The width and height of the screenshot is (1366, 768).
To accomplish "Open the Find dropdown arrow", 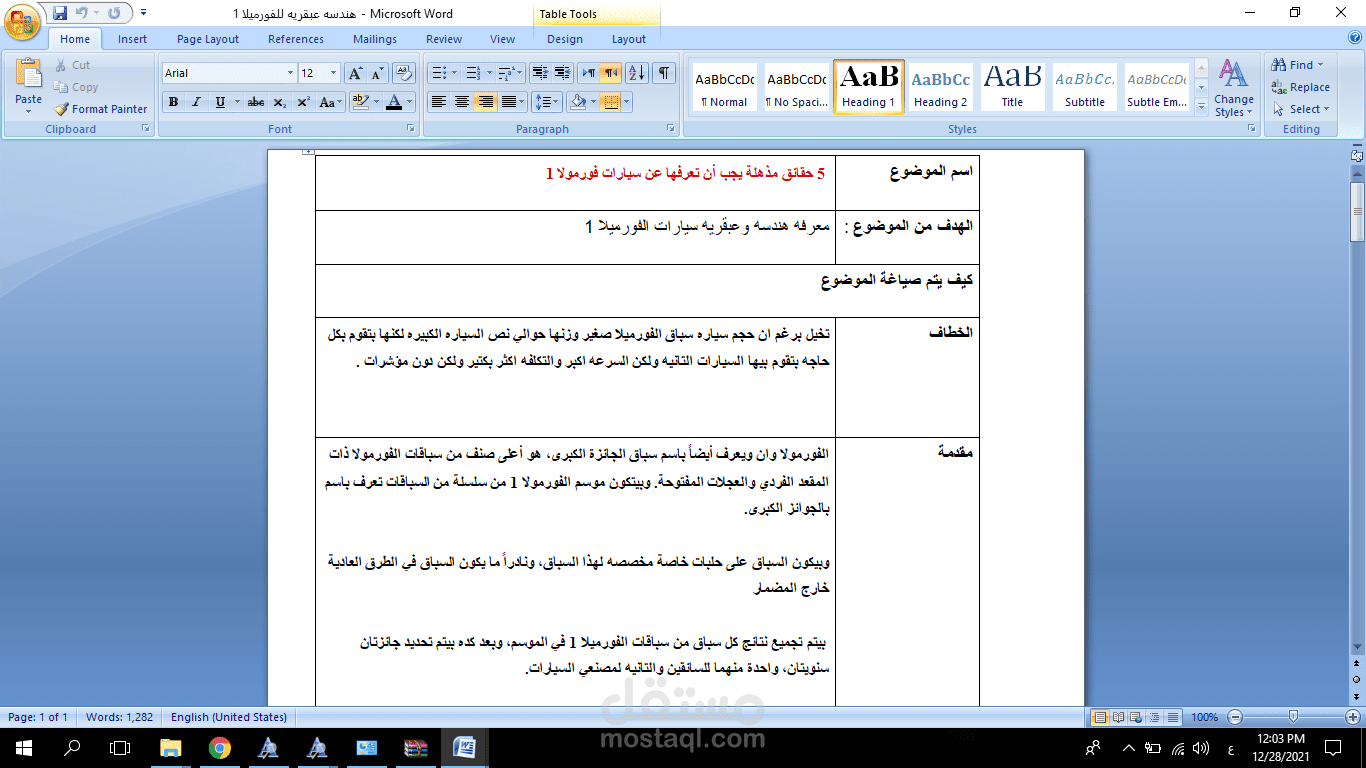I will point(1320,65).
